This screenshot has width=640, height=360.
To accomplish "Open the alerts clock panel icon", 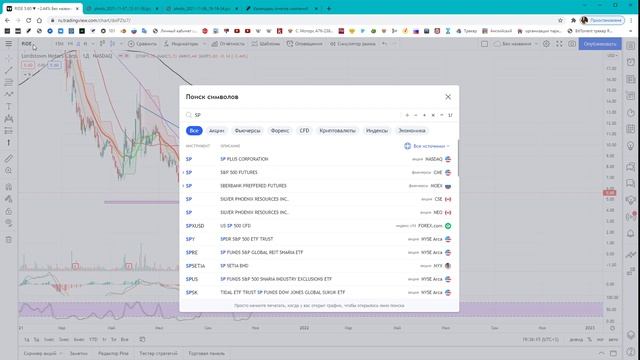I will [631, 62].
